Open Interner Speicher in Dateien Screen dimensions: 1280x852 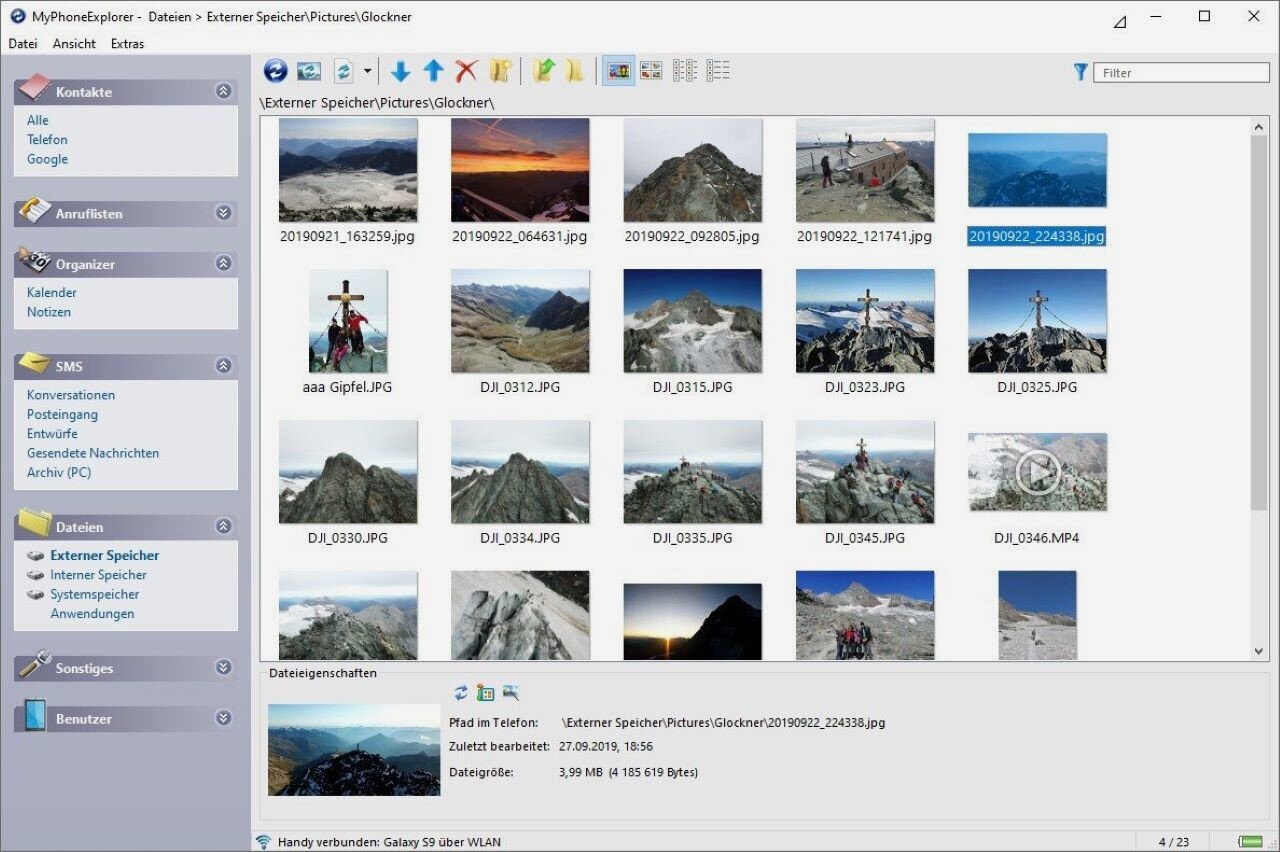pyautogui.click(x=98, y=575)
